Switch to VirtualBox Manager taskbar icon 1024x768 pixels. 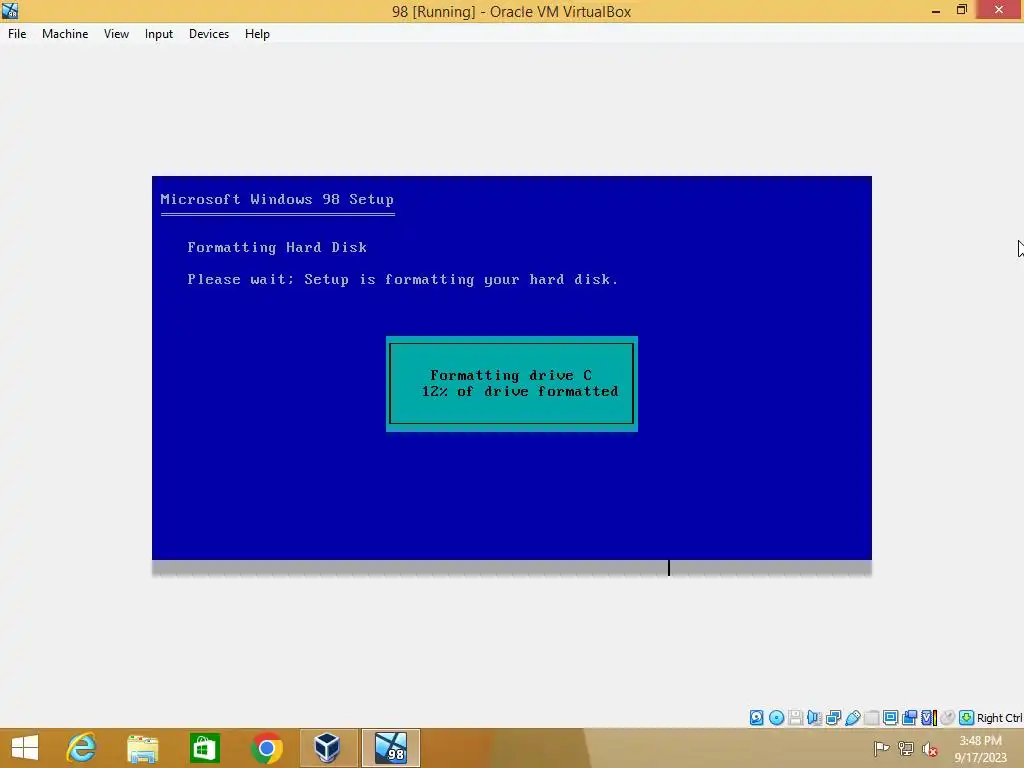(x=328, y=748)
